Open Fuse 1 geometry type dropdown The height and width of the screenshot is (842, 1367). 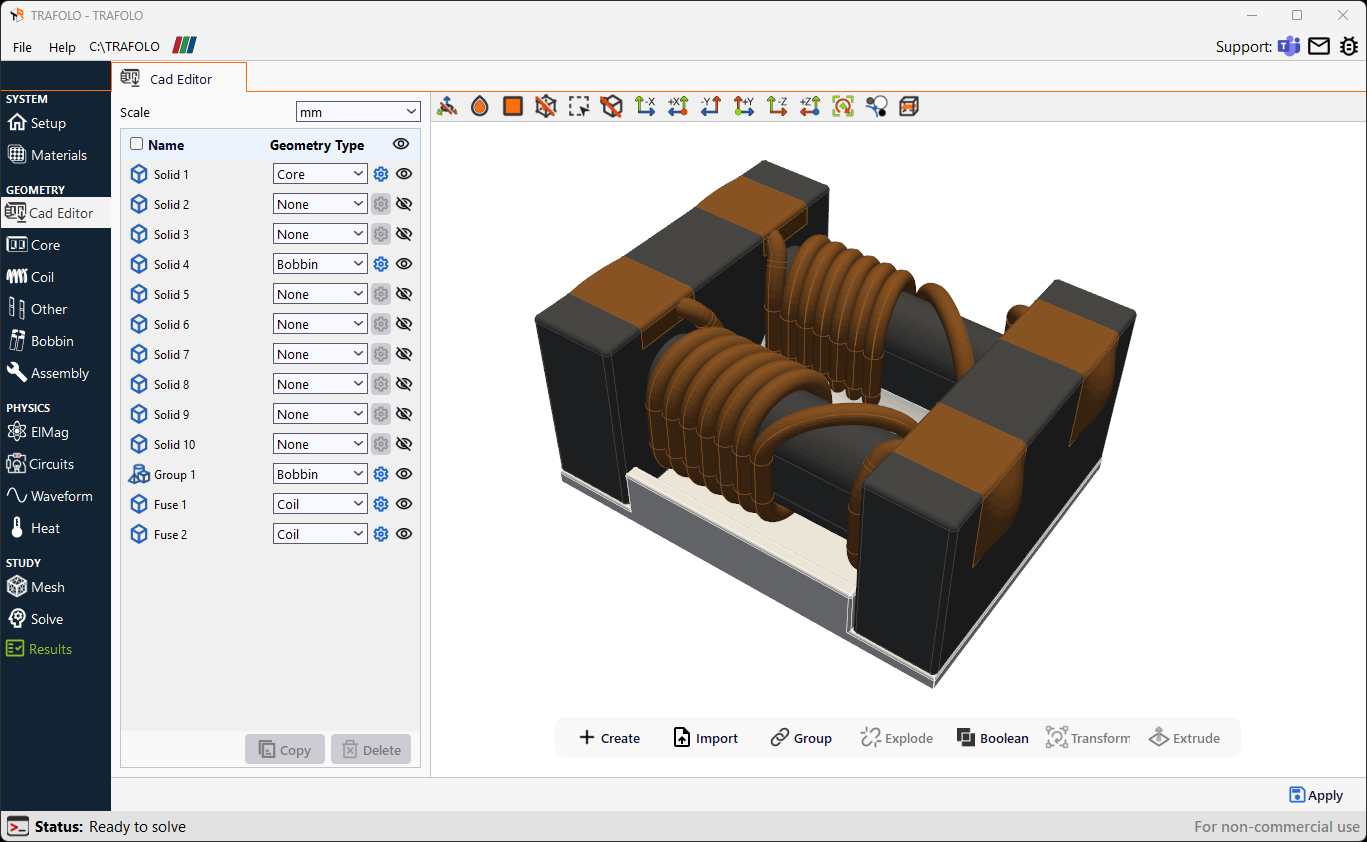320,504
